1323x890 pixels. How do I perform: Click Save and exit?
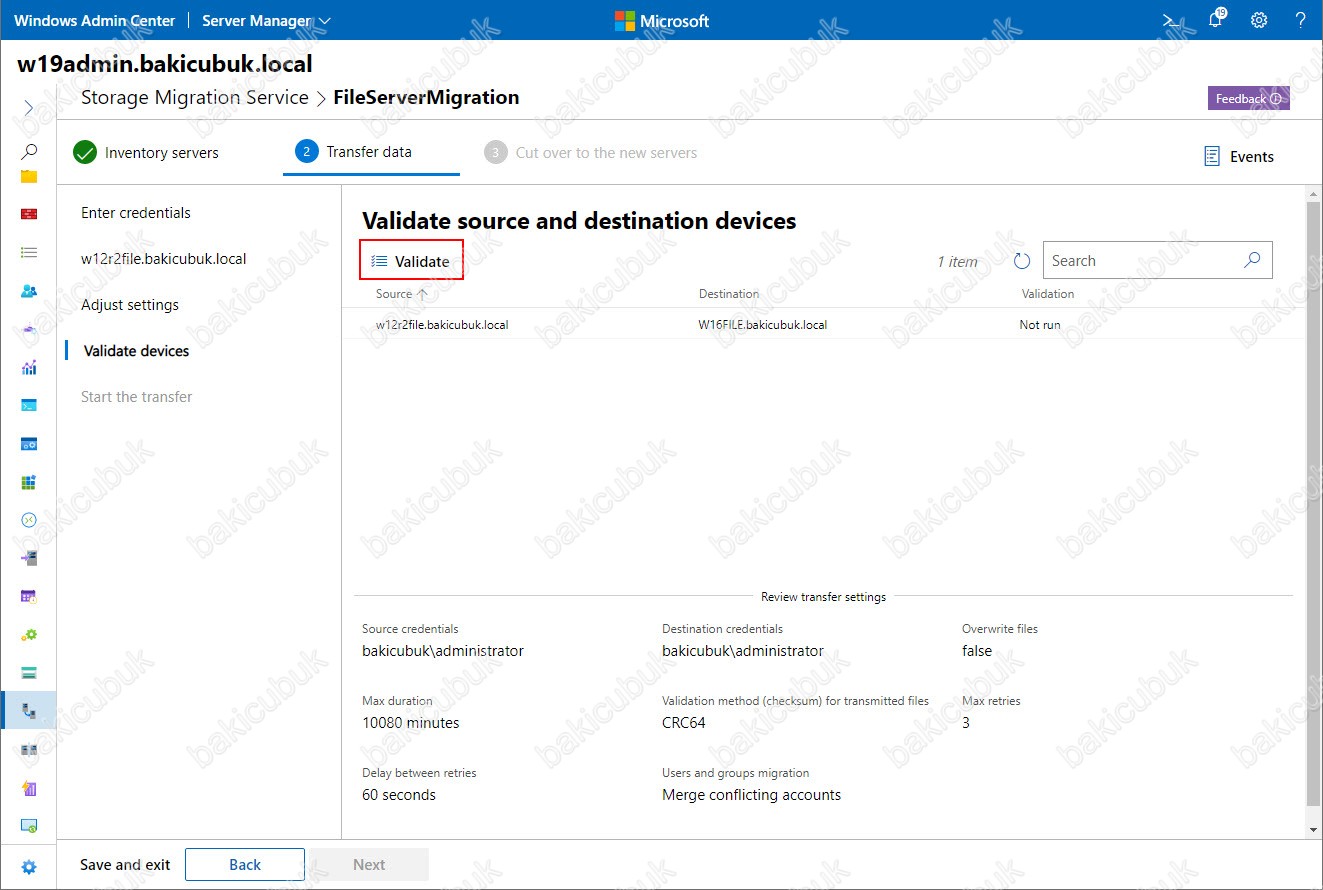point(125,865)
